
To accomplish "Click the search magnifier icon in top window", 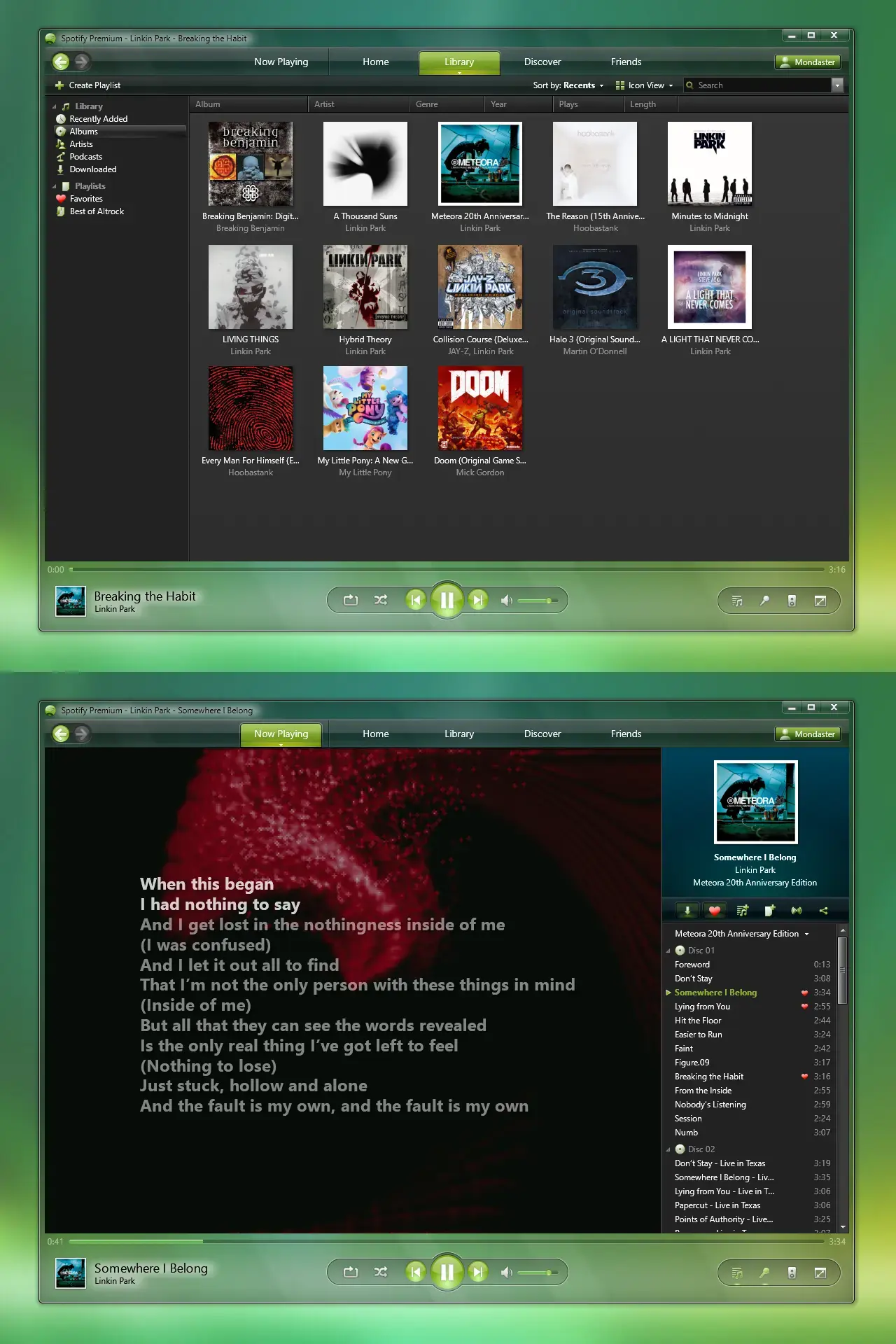I will 690,85.
